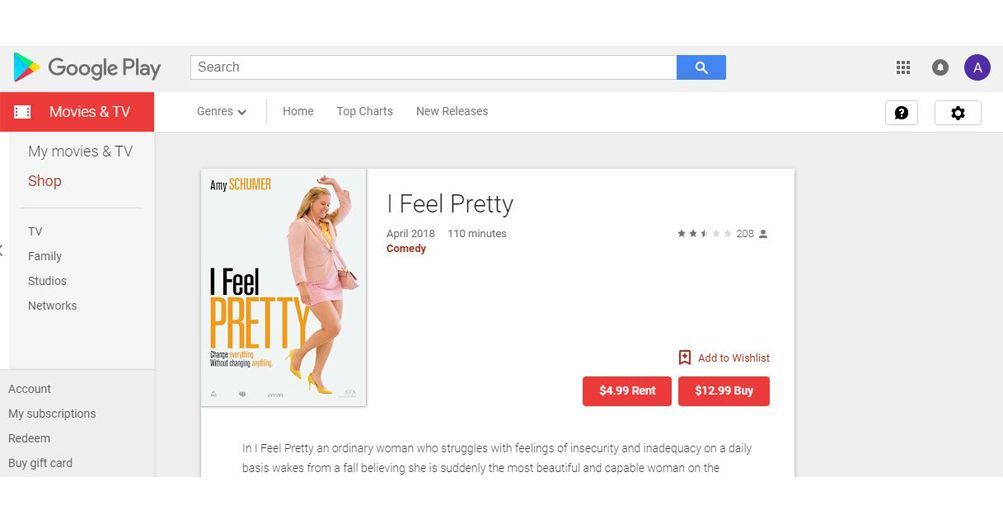Go to Top Charts
Screen dimensions: 1003x523
click(365, 111)
